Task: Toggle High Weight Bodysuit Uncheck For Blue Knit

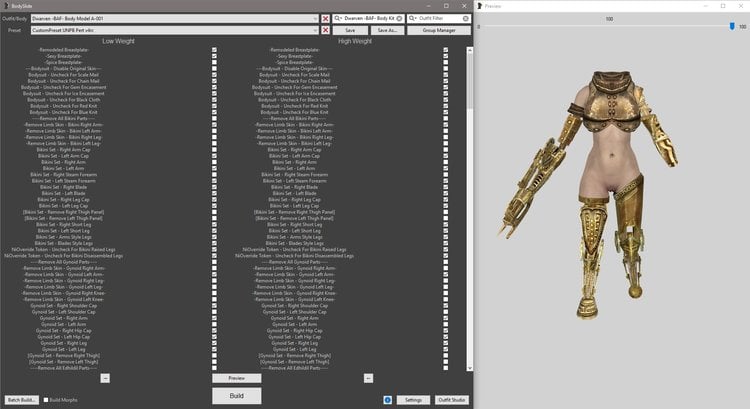Action: point(446,112)
